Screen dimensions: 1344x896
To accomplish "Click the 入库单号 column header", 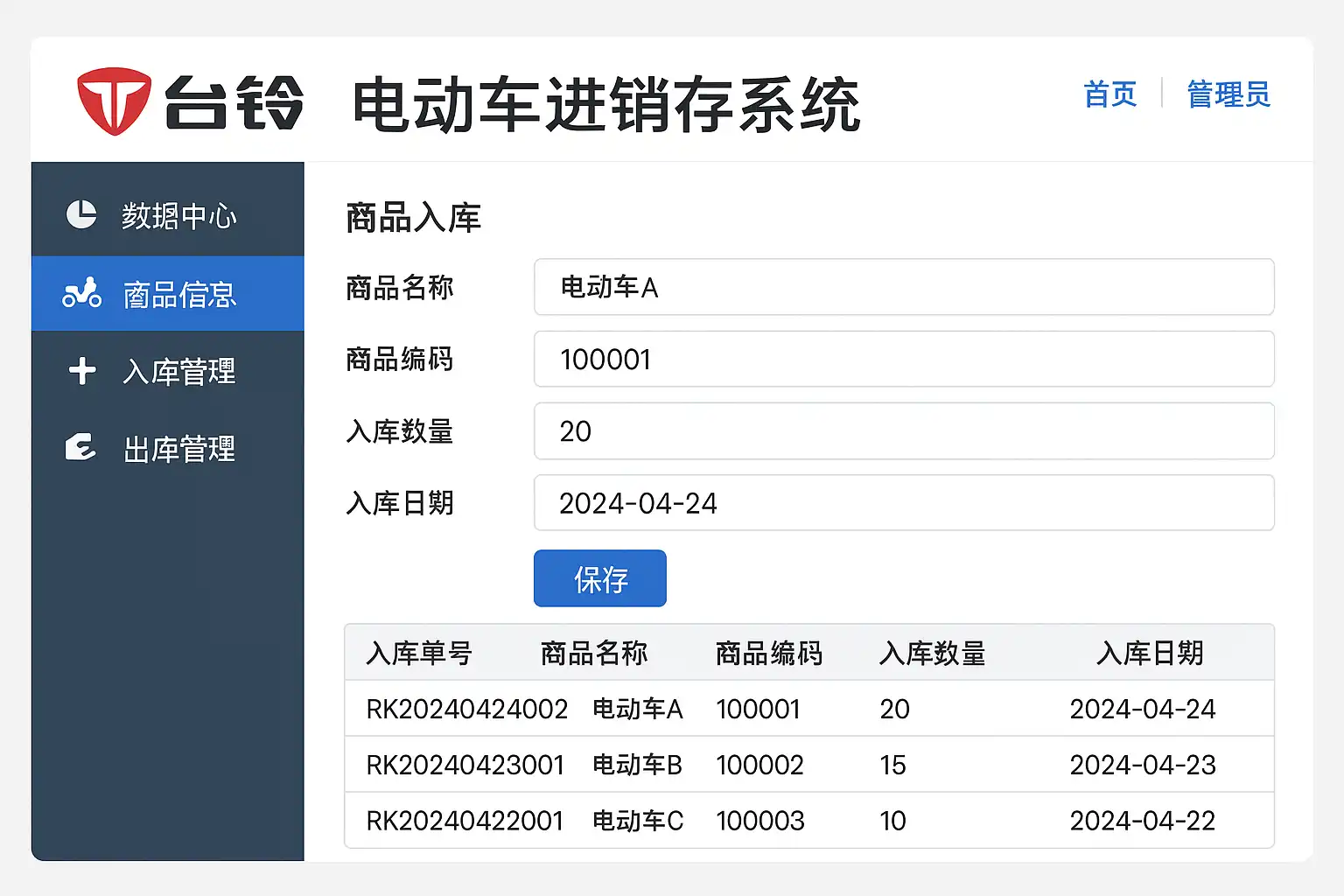I will (x=419, y=653).
